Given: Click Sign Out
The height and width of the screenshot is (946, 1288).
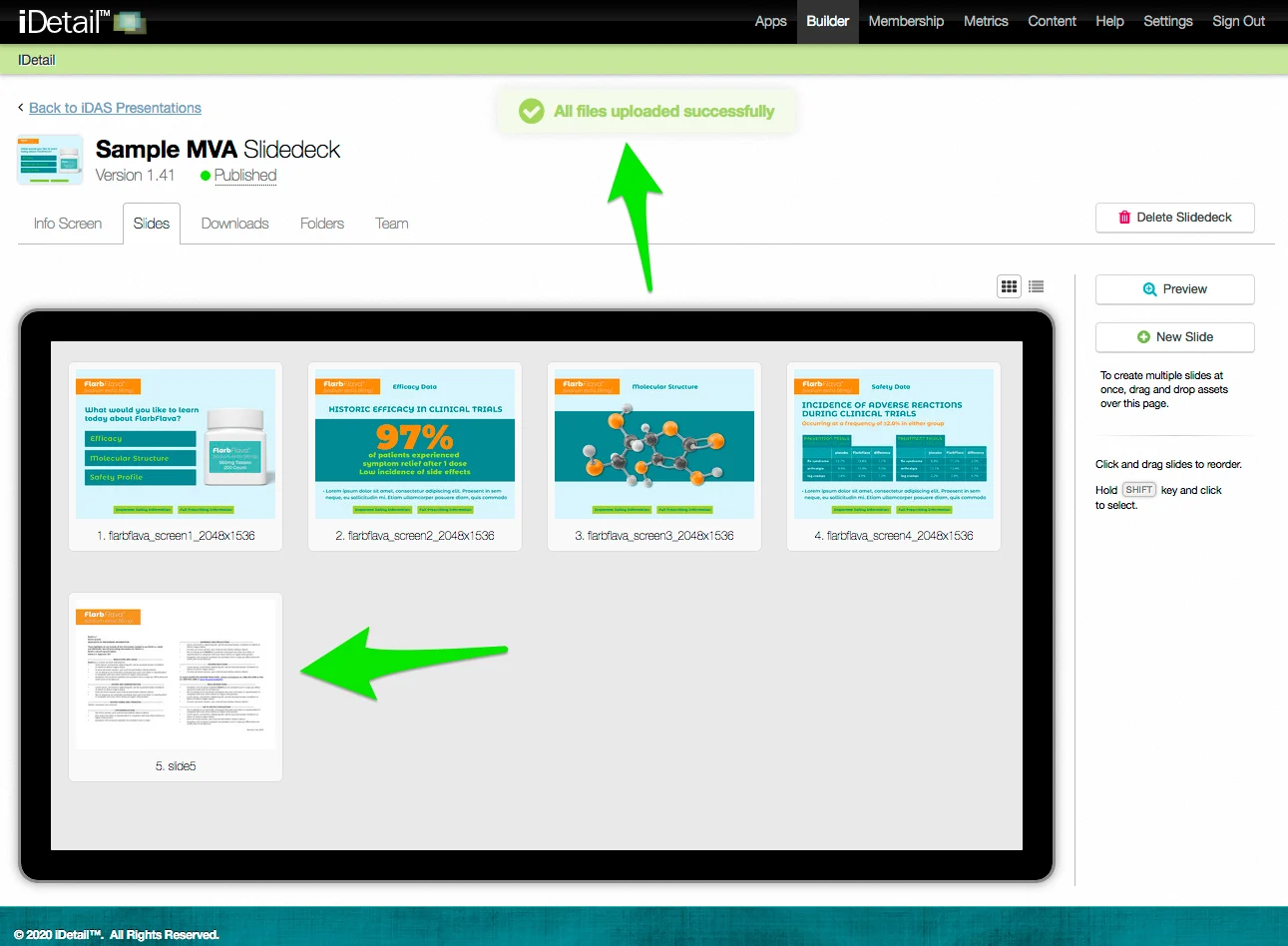Looking at the screenshot, I should click(1239, 21).
